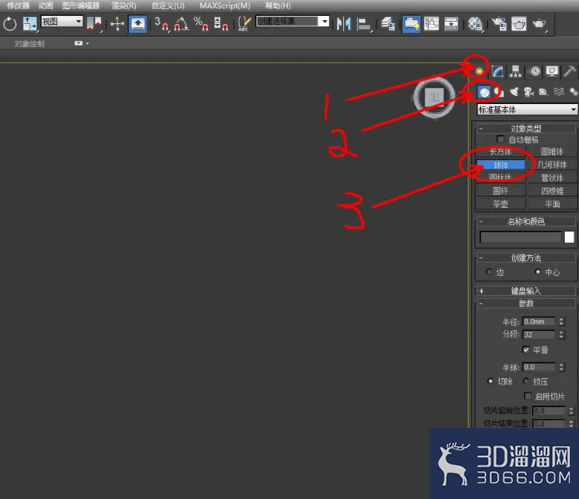
Task: Switch to the Hierarchy panel tab
Action: coord(515,71)
